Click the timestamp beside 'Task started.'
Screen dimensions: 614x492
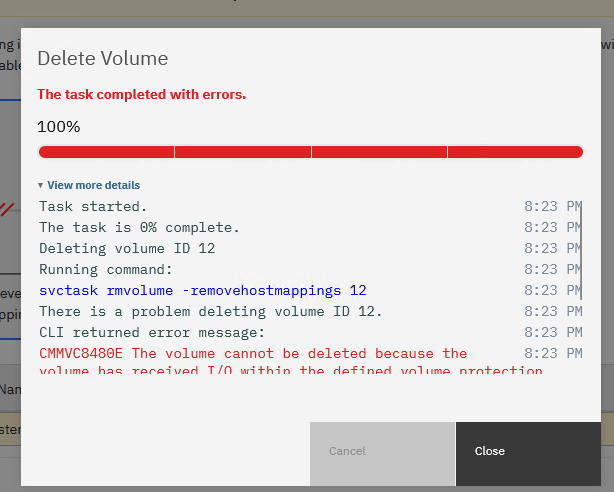[x=551, y=206]
